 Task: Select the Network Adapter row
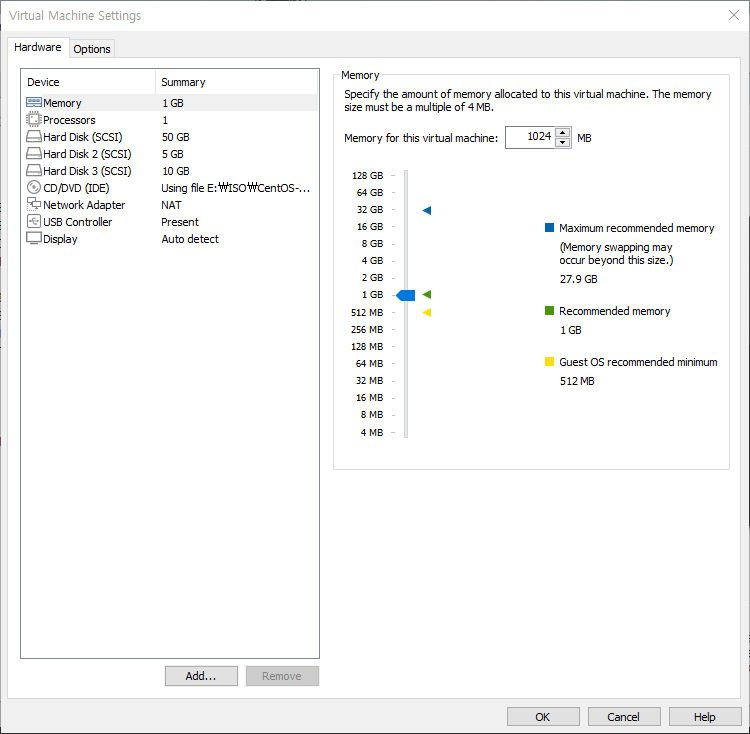[171, 205]
